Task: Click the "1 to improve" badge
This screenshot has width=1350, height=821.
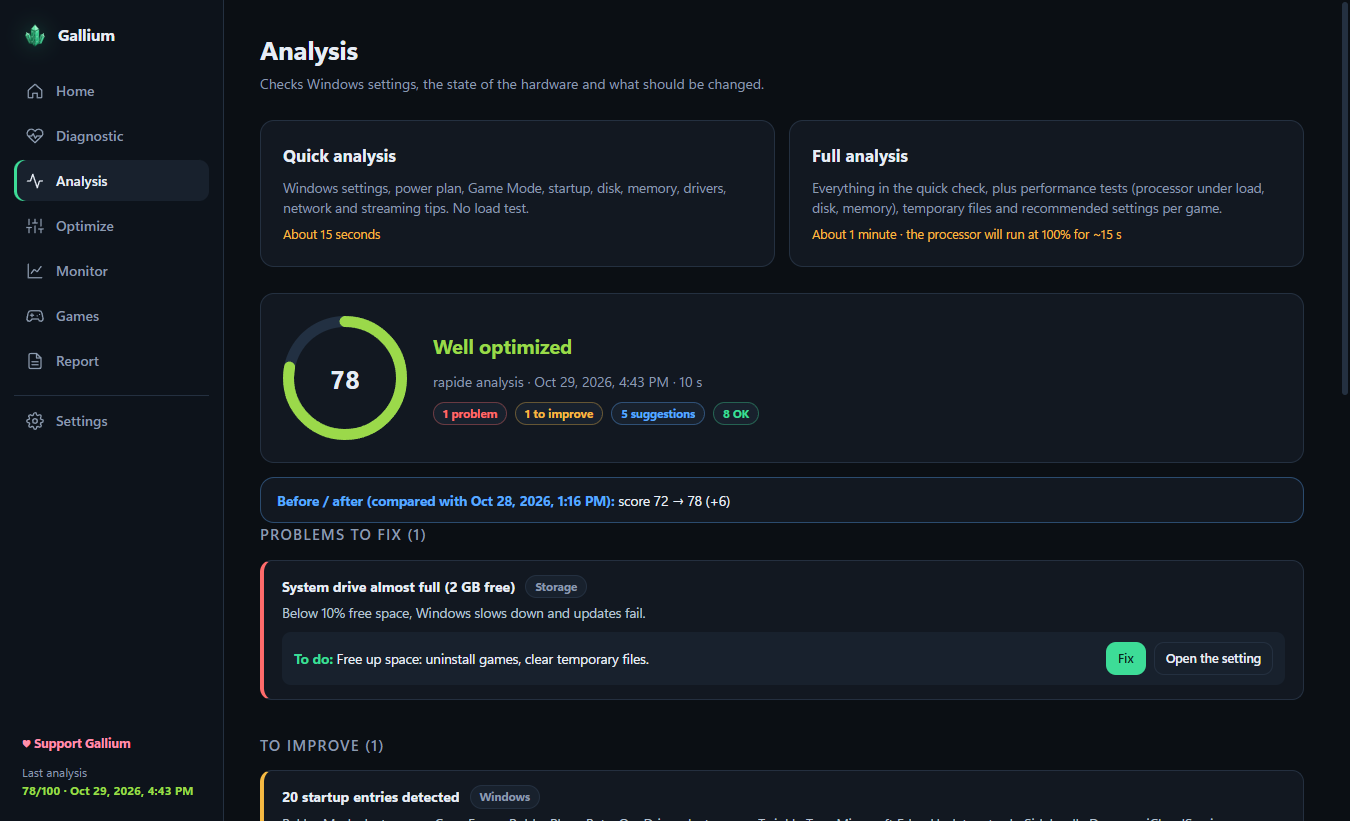Action: pos(559,414)
